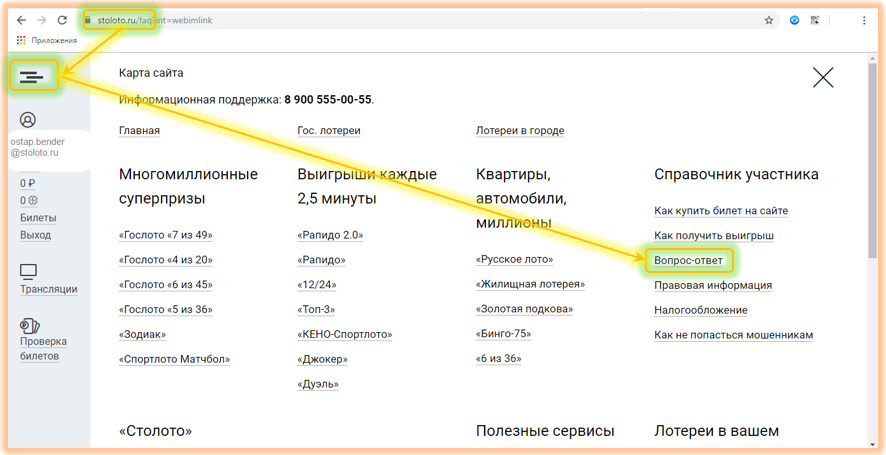
Task: Open the «6 из 36» link
Action: point(499,359)
